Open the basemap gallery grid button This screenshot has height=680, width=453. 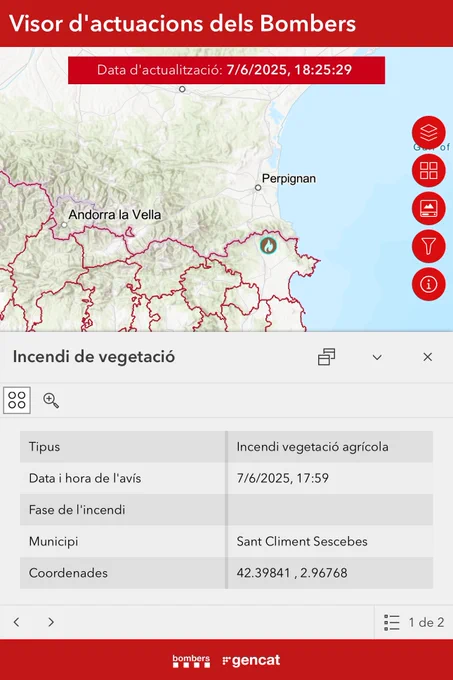(428, 170)
